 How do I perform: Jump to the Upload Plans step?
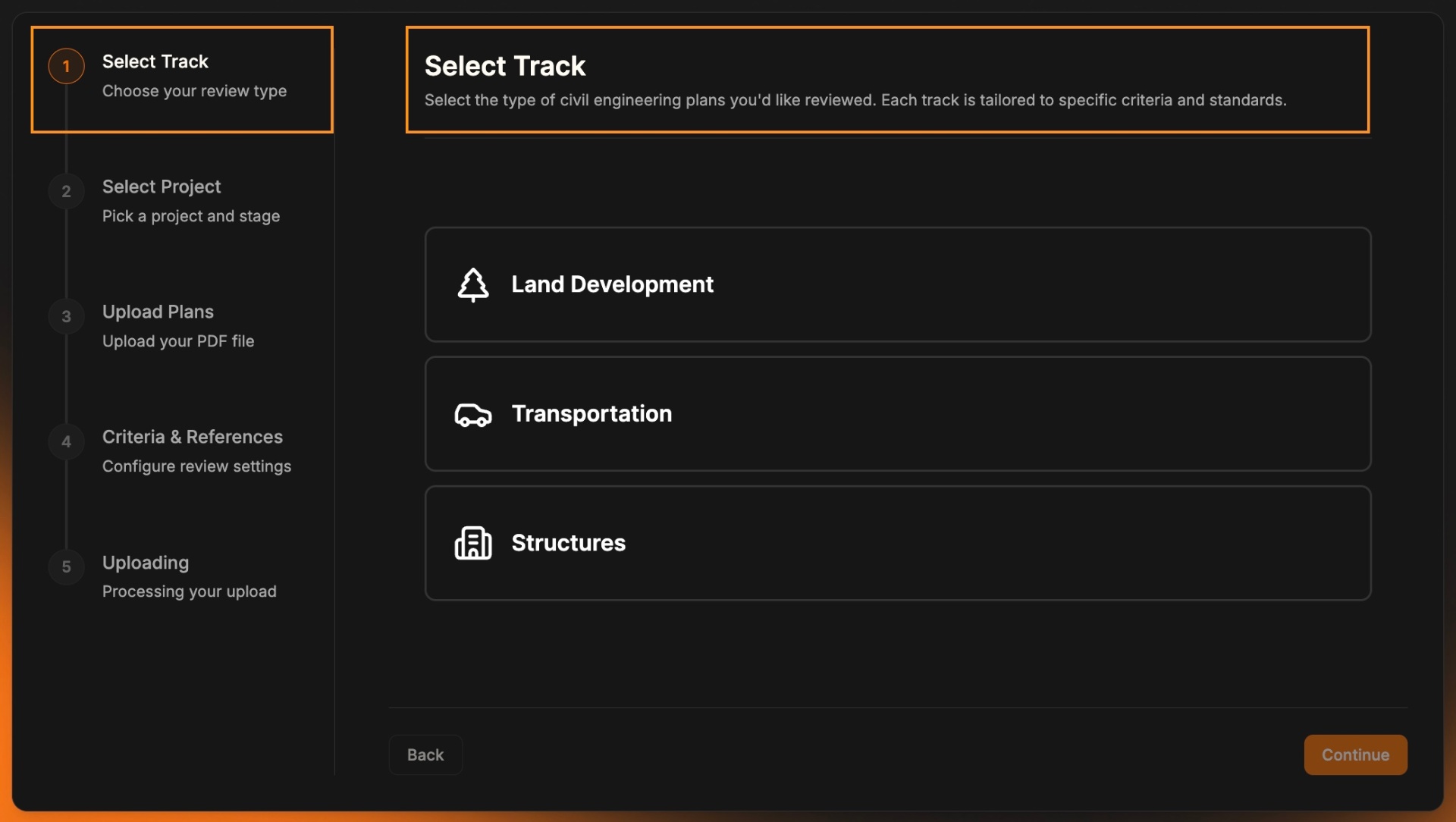coord(158,312)
